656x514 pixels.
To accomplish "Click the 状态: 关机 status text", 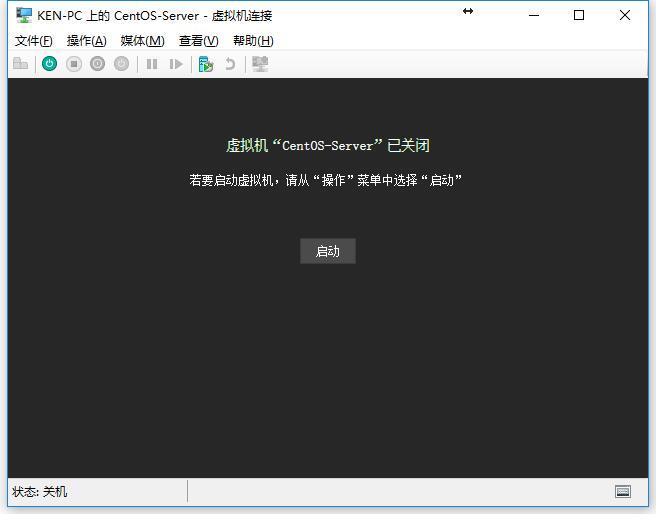I will 40,491.
